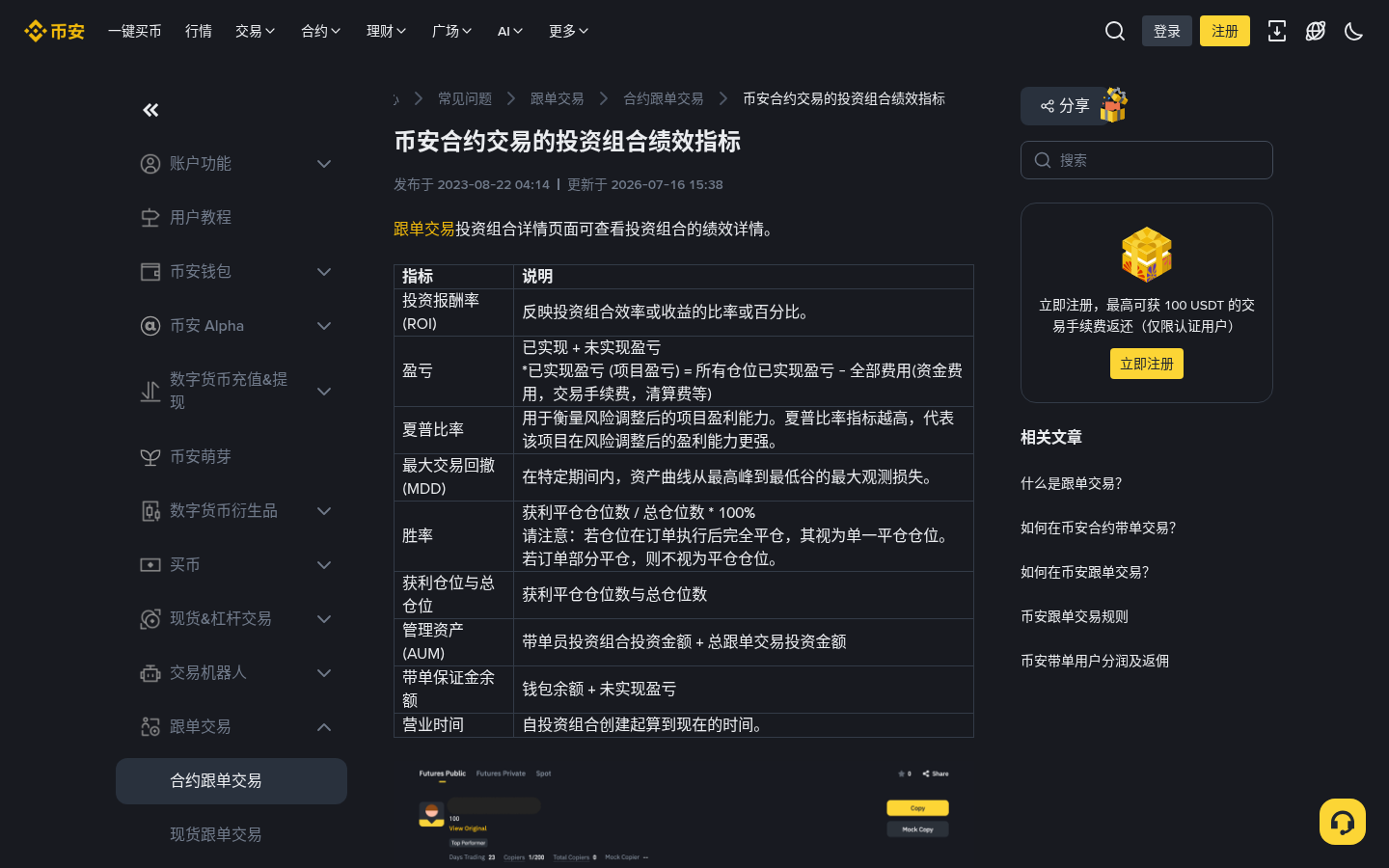Click the 跟单交易 copy trading icon
Screen dimensions: 1389x868
(x=150, y=727)
